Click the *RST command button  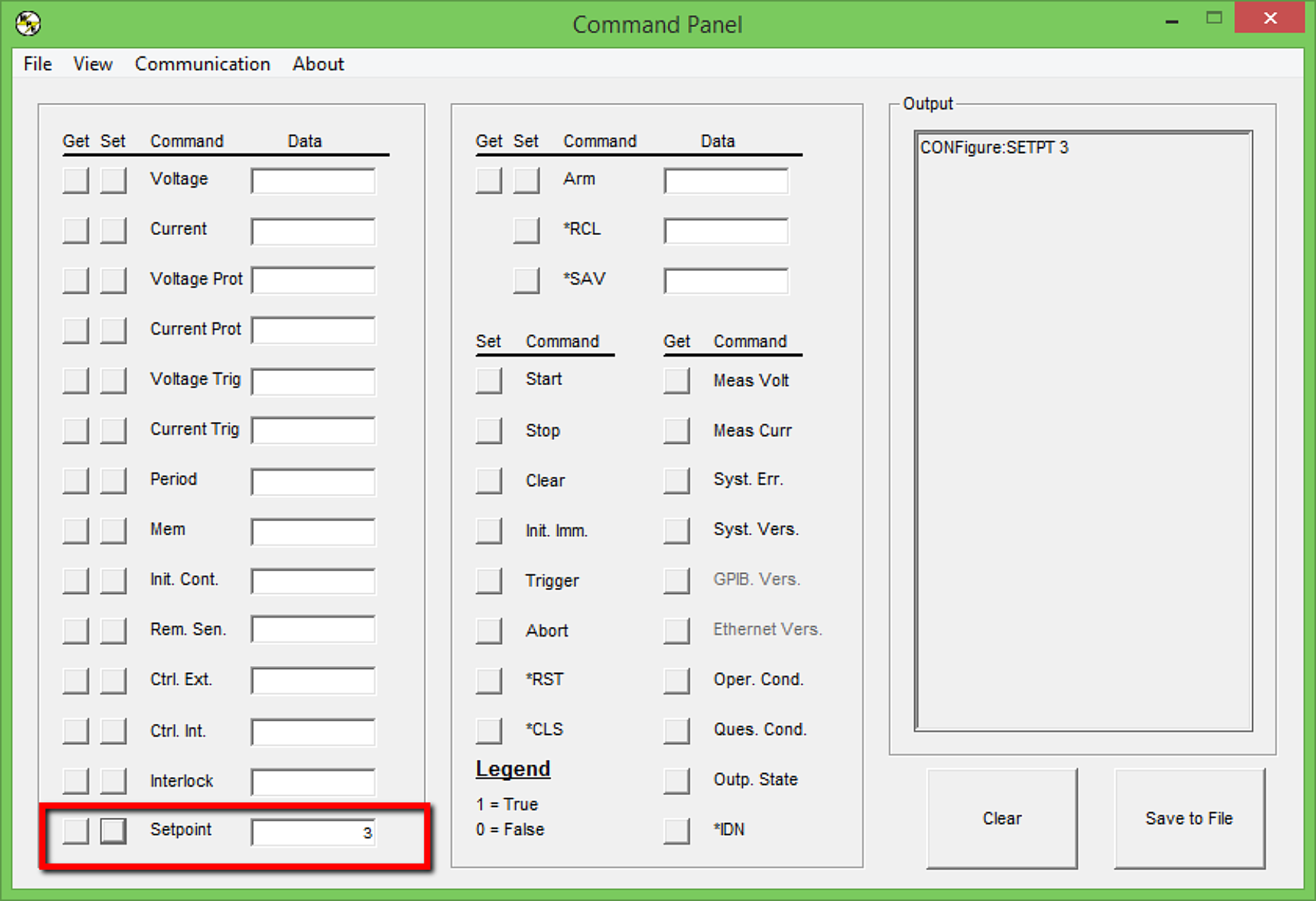[x=489, y=681]
